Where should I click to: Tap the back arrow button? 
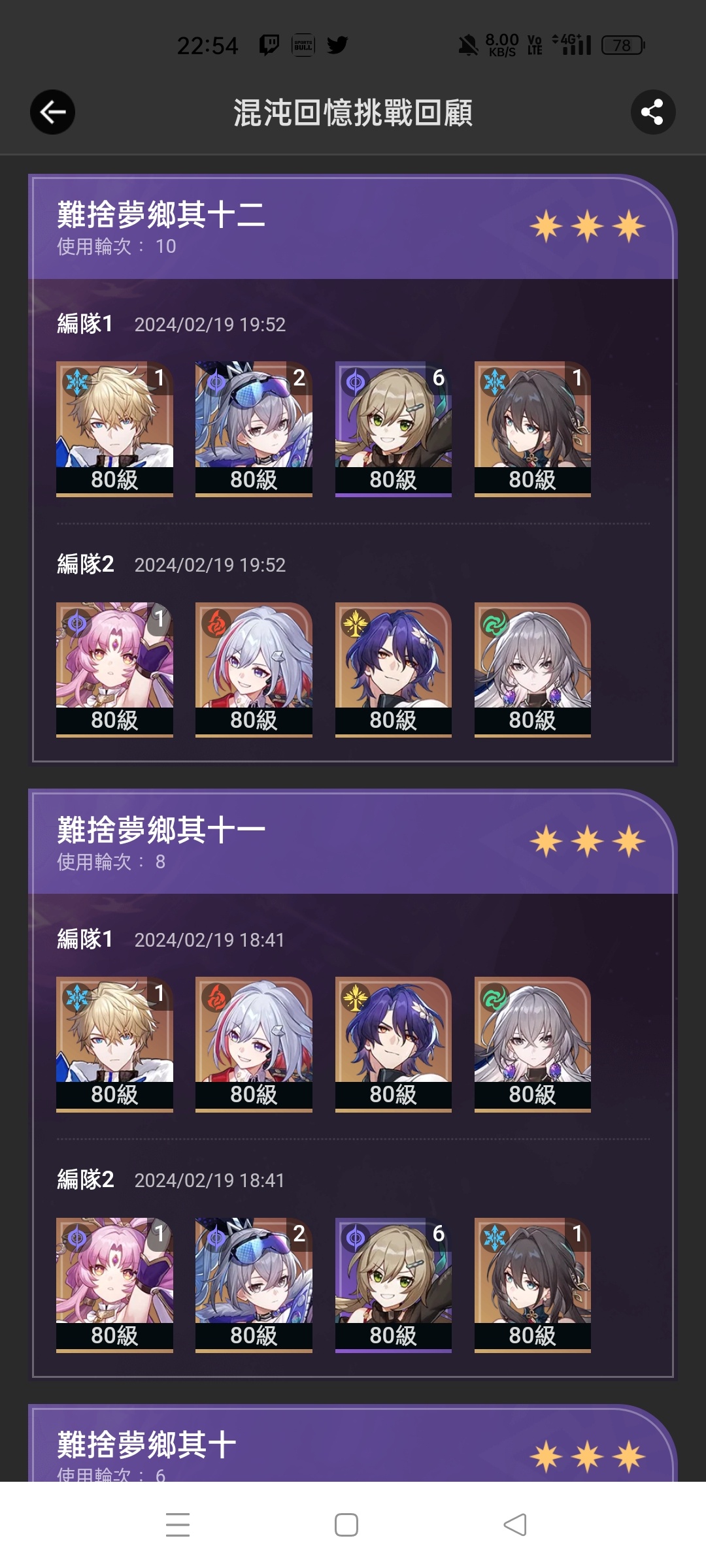click(x=52, y=112)
